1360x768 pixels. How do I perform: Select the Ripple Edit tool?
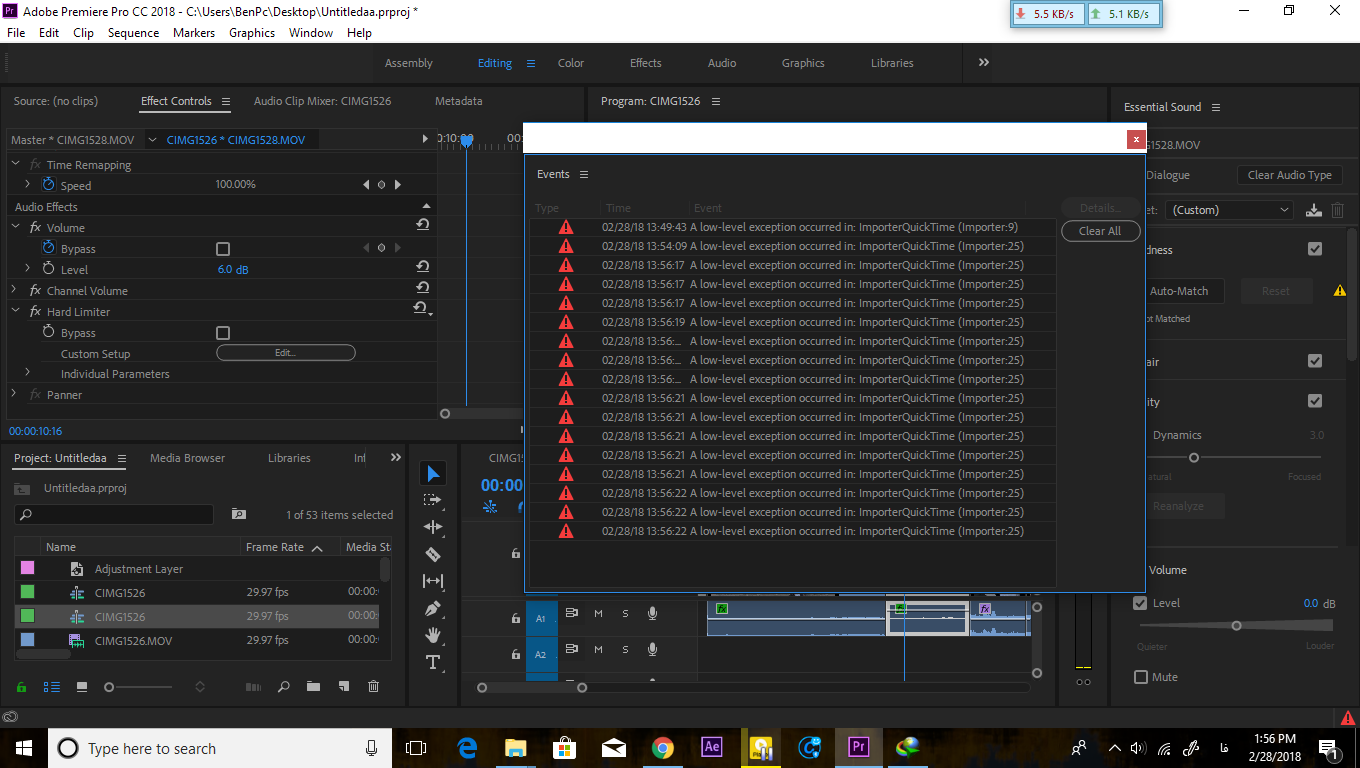[x=433, y=527]
